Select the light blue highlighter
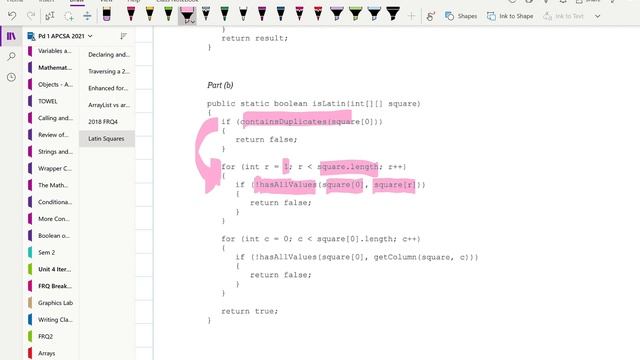The width and height of the screenshot is (640, 360). coord(374,13)
